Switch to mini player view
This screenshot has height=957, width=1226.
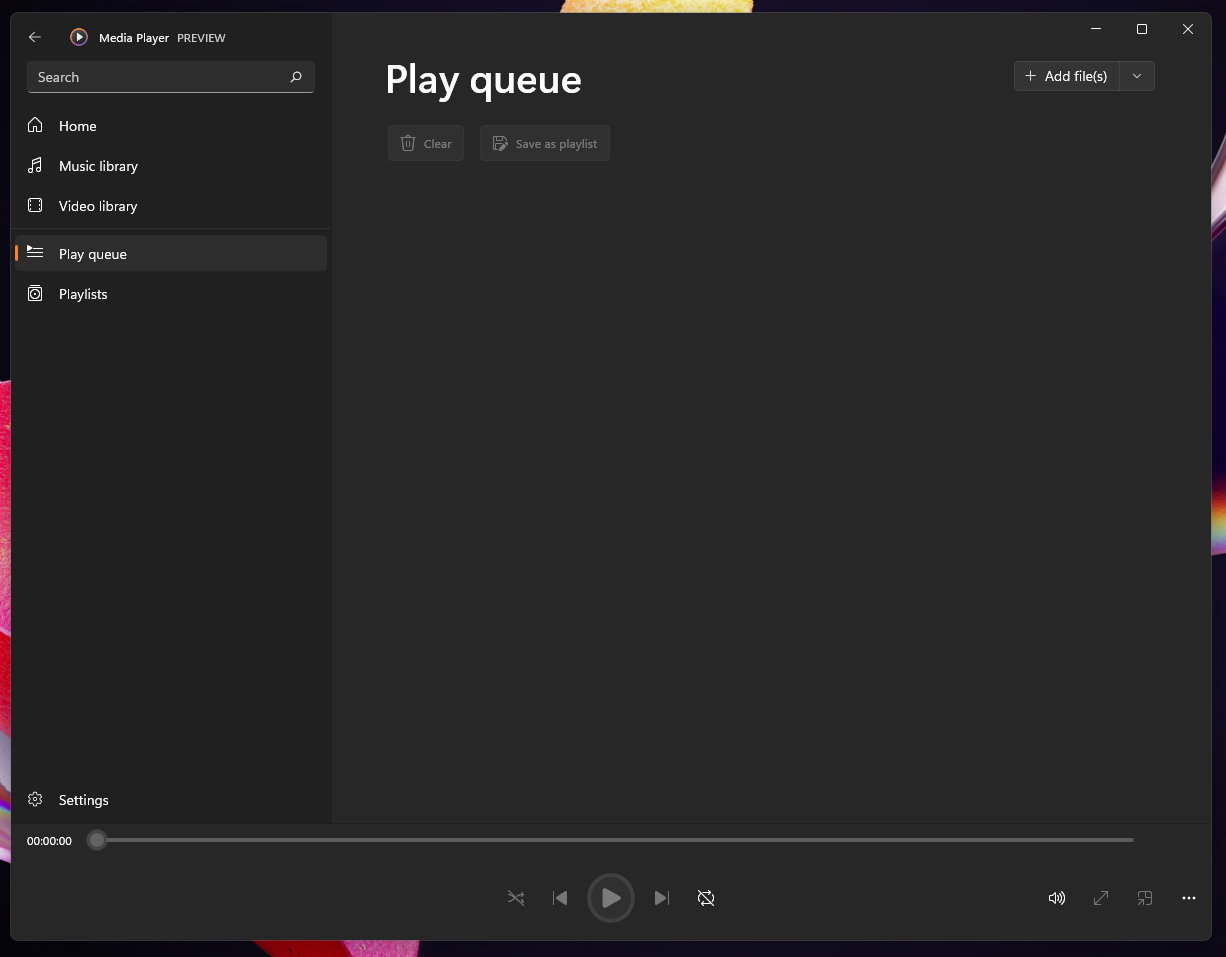1145,898
